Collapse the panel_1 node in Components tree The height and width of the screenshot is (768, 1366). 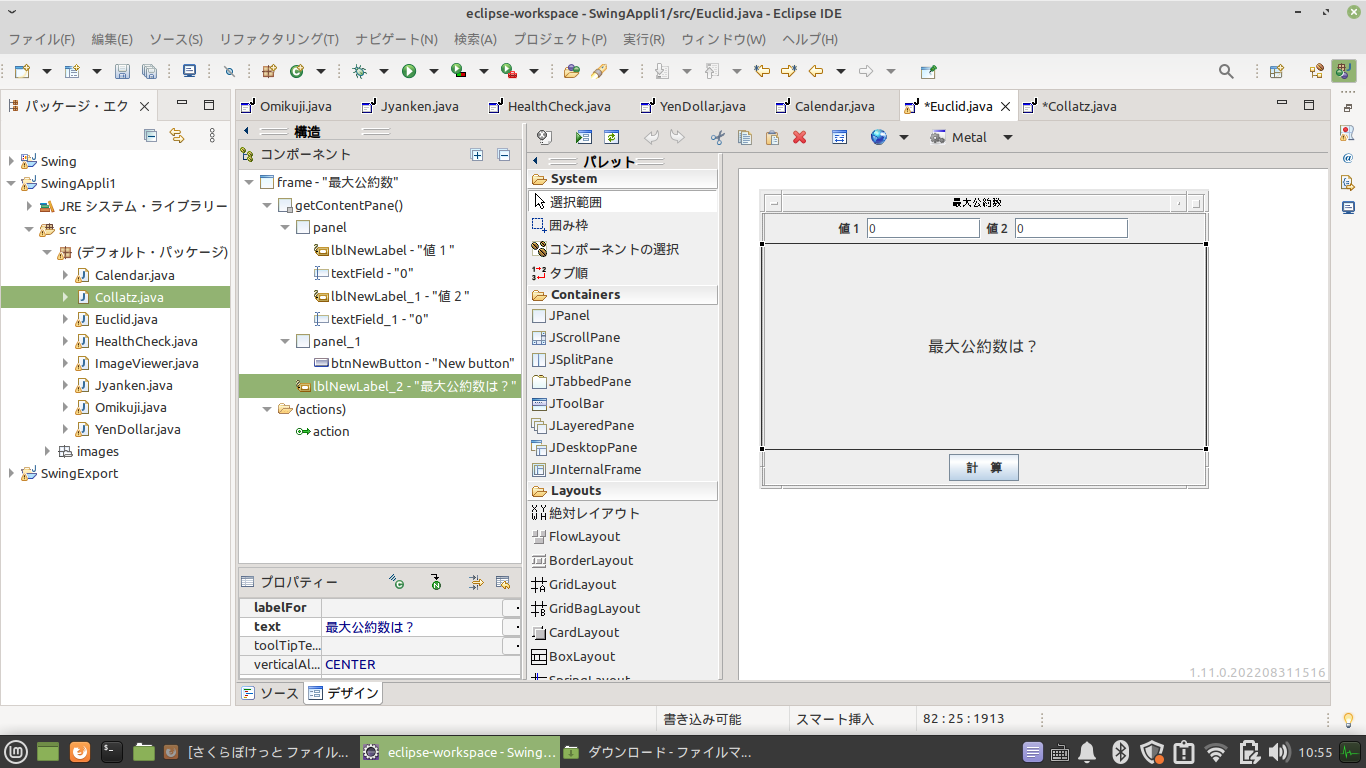[x=285, y=341]
